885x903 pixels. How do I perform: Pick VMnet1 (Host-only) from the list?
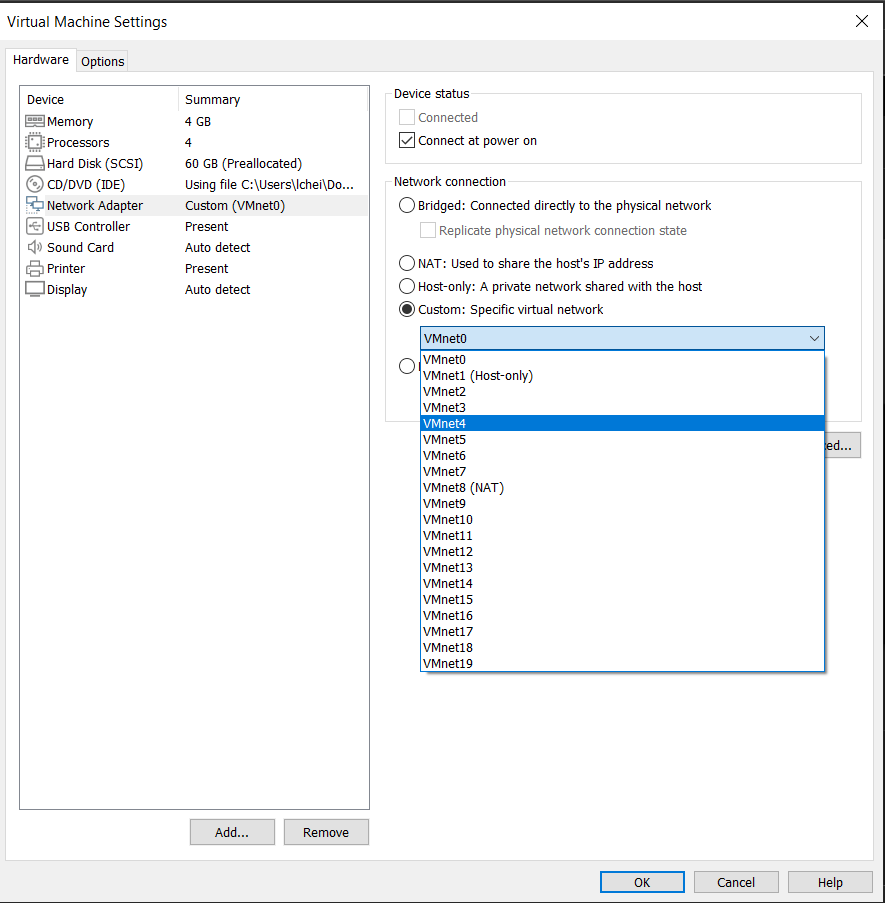(622, 375)
